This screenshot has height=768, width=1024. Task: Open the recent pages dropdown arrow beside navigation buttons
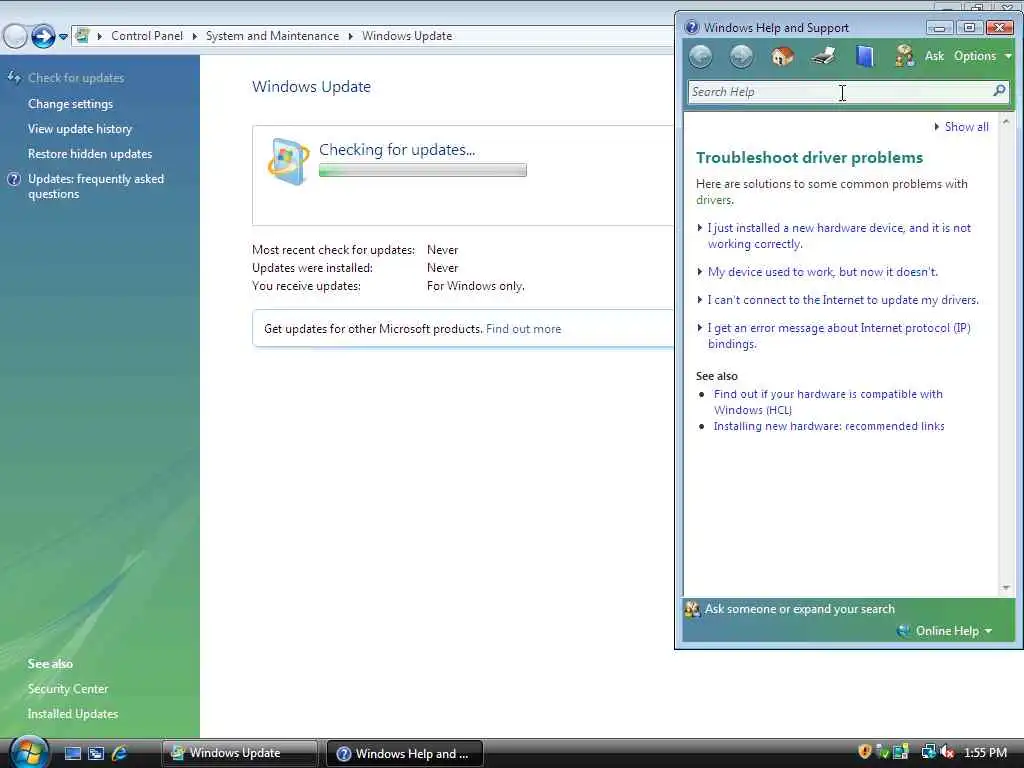63,37
